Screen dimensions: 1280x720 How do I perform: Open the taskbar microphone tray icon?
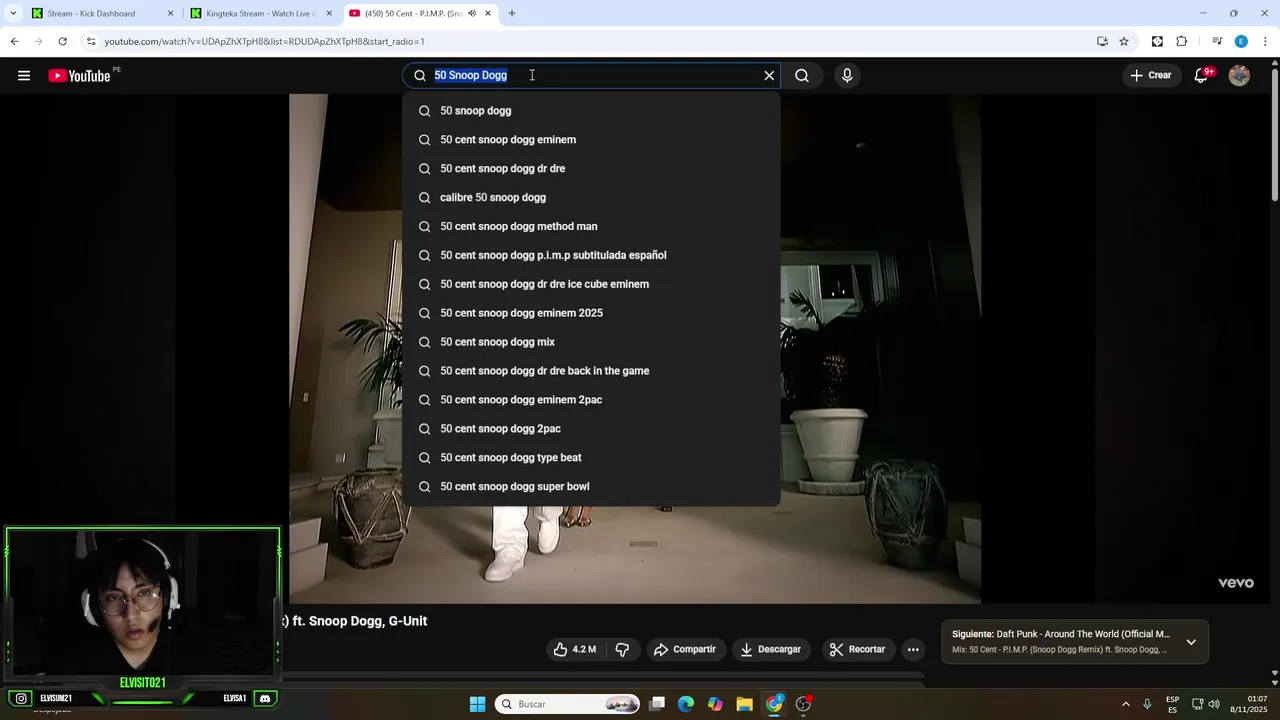(1147, 704)
